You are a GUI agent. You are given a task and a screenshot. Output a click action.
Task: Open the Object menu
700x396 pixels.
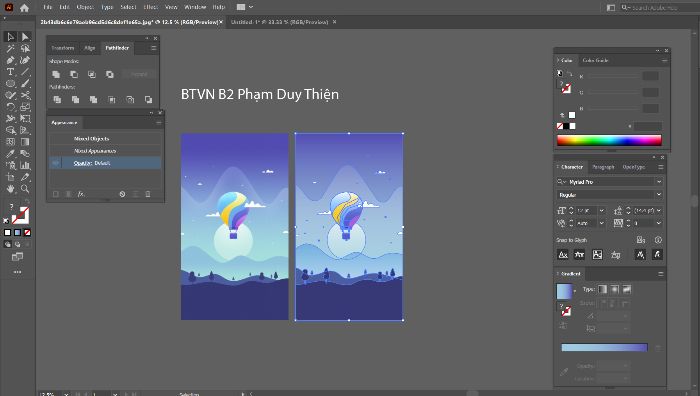point(85,7)
